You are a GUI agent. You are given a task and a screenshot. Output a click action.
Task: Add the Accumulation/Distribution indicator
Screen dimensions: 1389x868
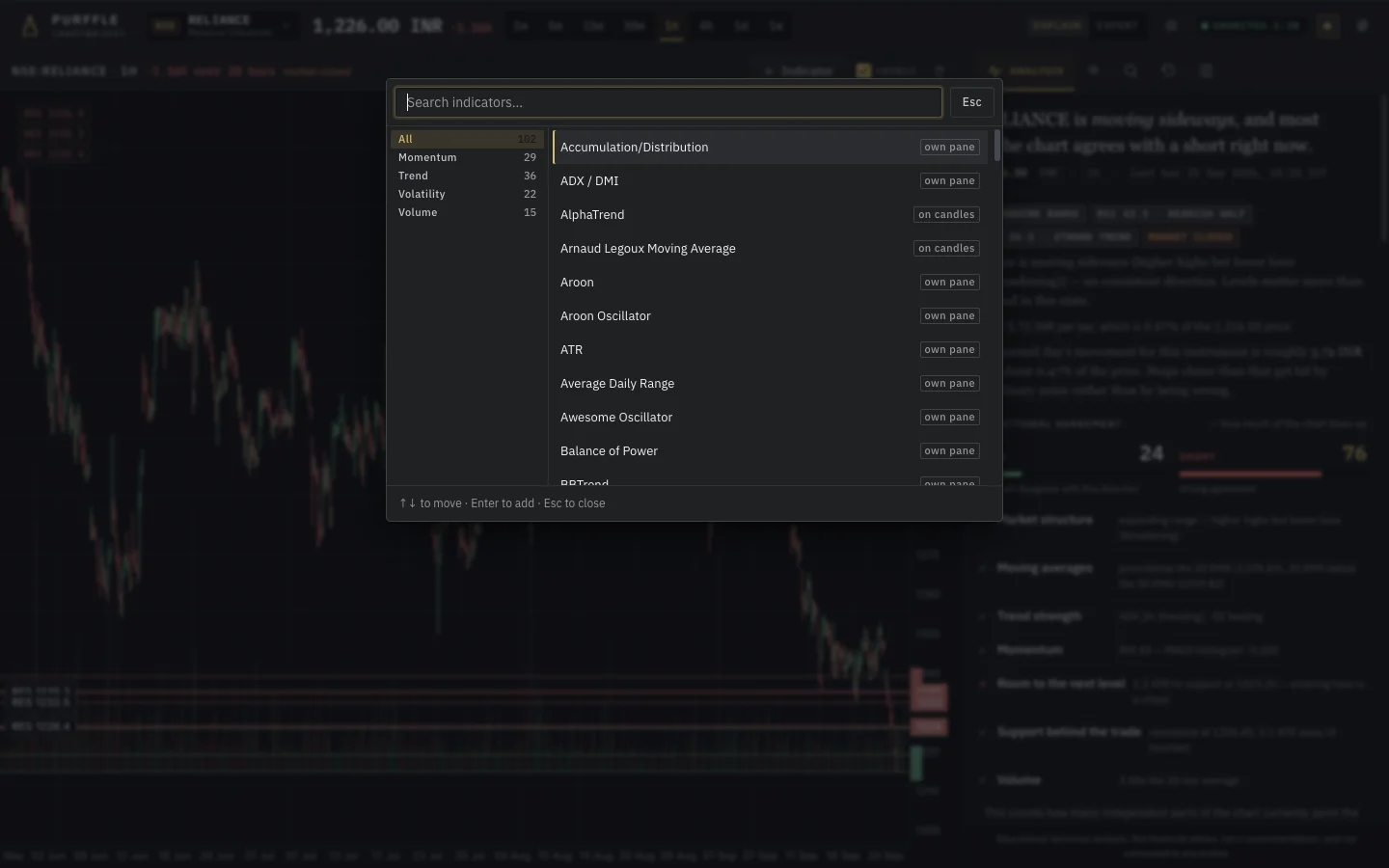pyautogui.click(x=770, y=148)
